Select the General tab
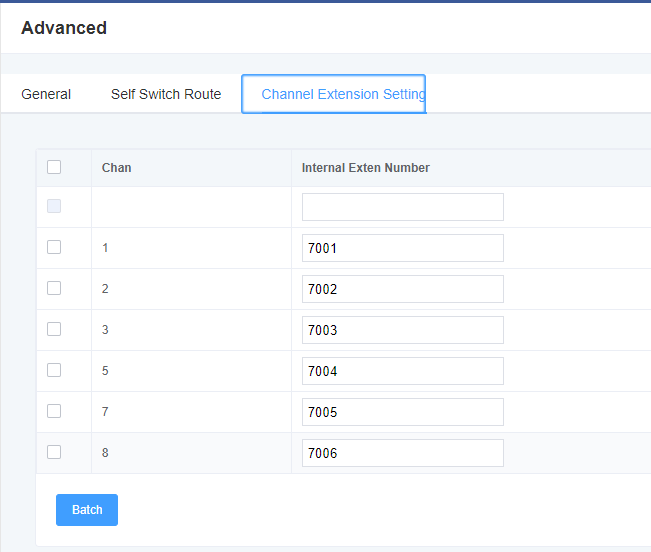Image resolution: width=651 pixels, height=552 pixels. pos(46,94)
